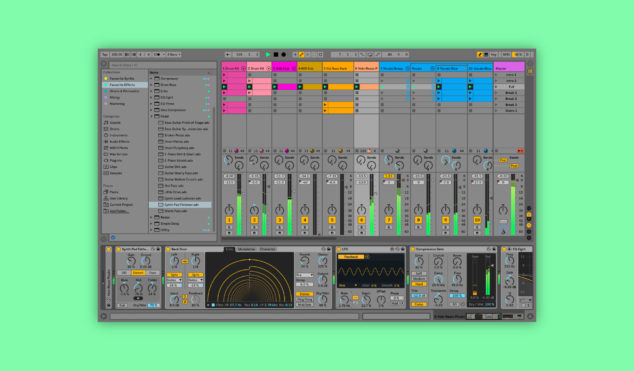The image size is (634, 371).
Task: Open the Packs place in browser
Action: (x=111, y=192)
